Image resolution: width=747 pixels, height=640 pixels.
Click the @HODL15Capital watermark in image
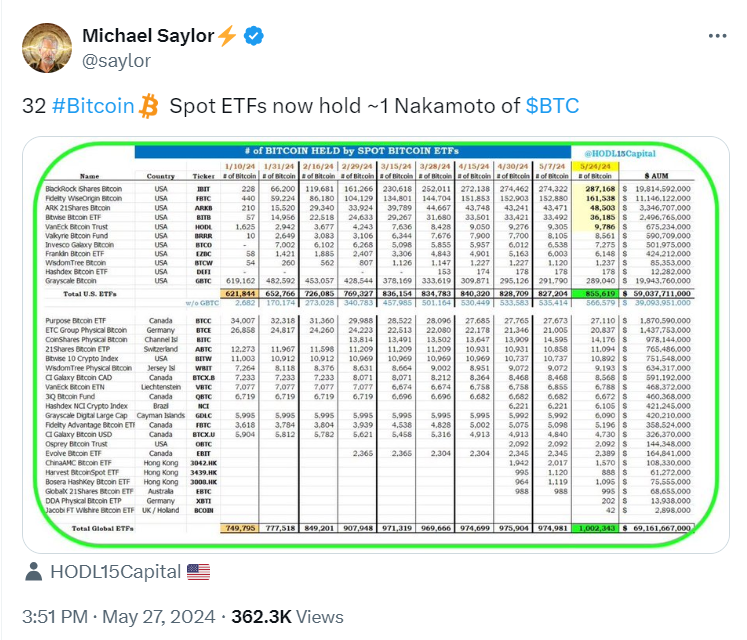(620, 153)
